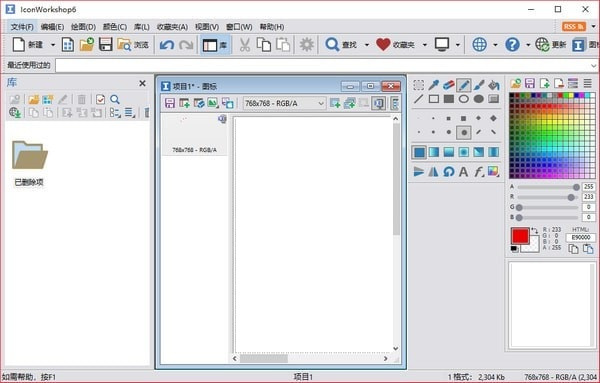This screenshot has height=383, width=600.
Task: Open the 768x768 - RGB/A format dropdown
Action: tap(284, 103)
